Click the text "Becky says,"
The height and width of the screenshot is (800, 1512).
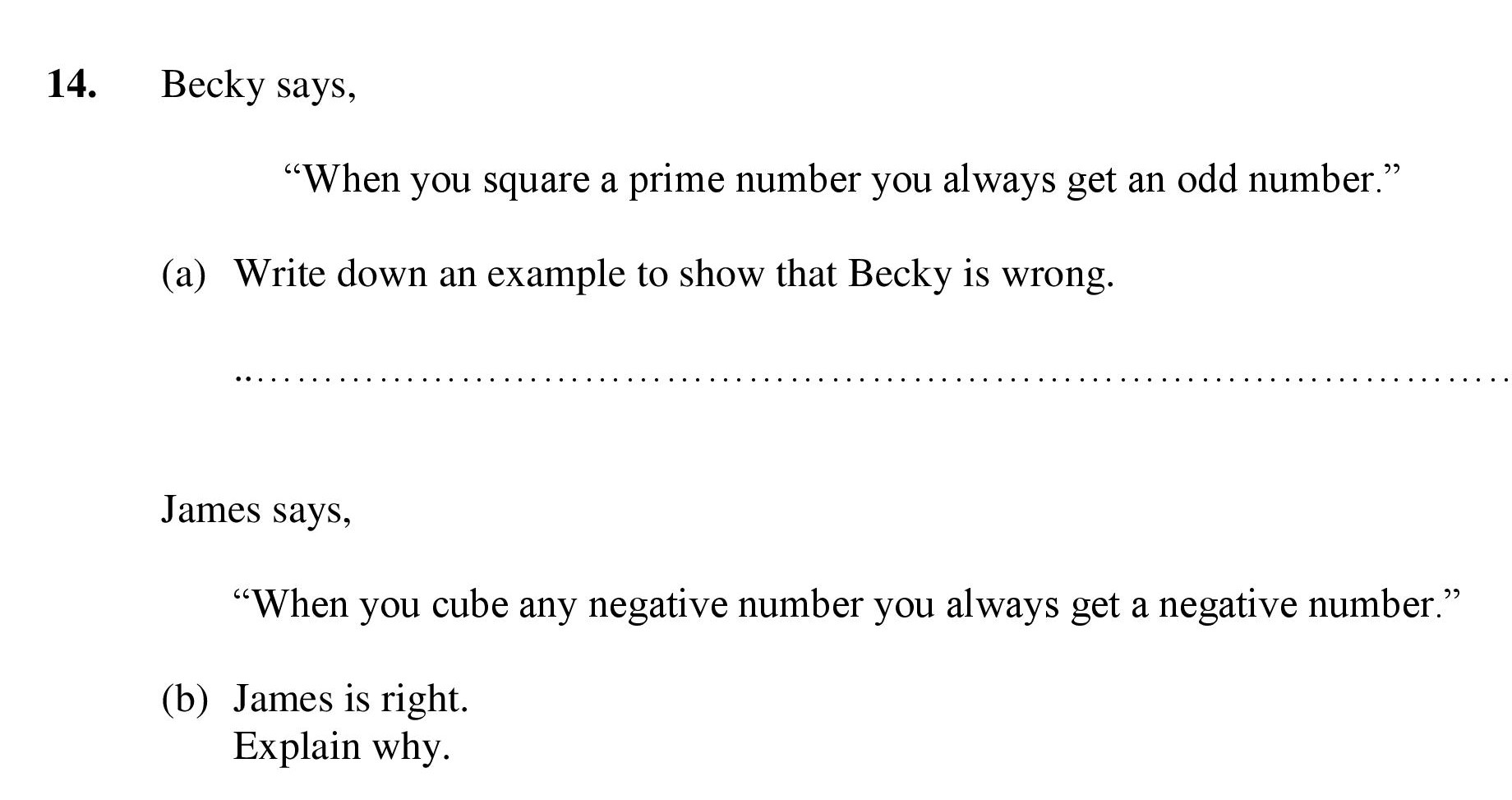point(259,86)
